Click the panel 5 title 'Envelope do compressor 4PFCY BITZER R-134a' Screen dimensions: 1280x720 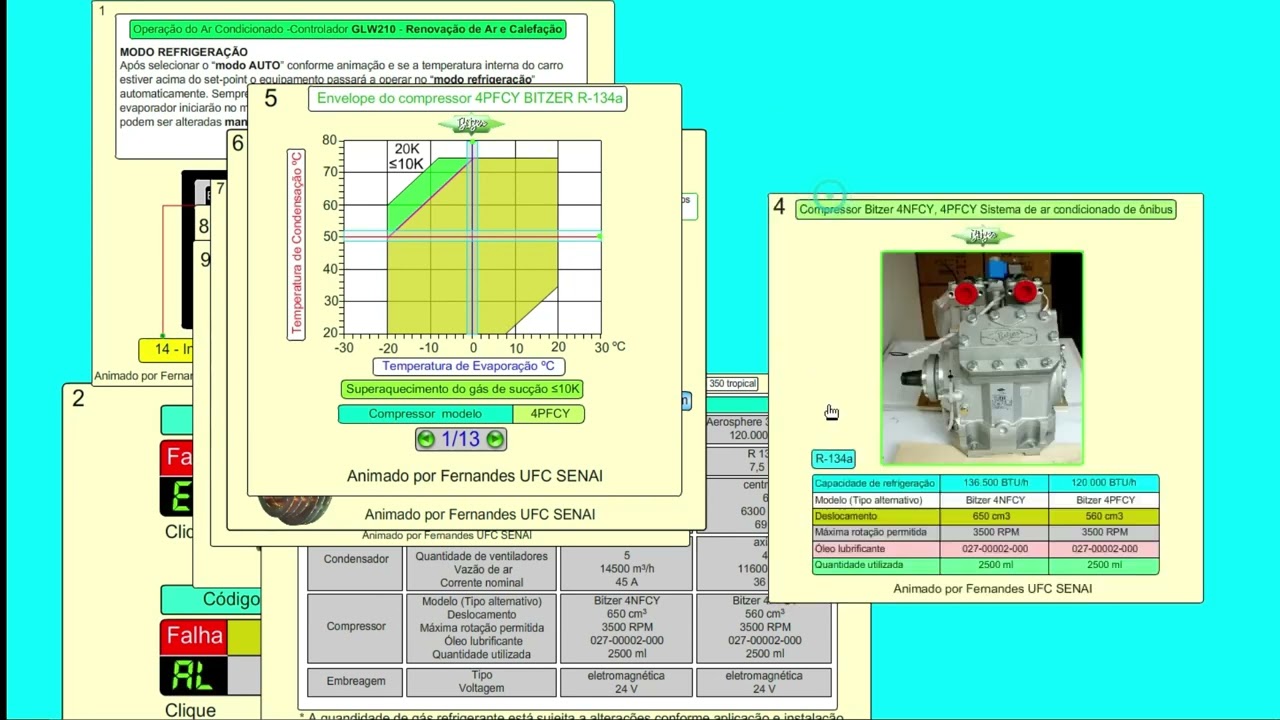pyautogui.click(x=470, y=98)
